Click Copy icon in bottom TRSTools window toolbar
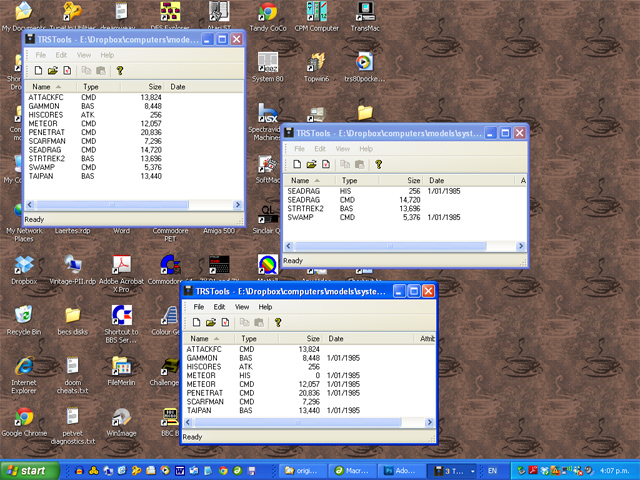 244,322
